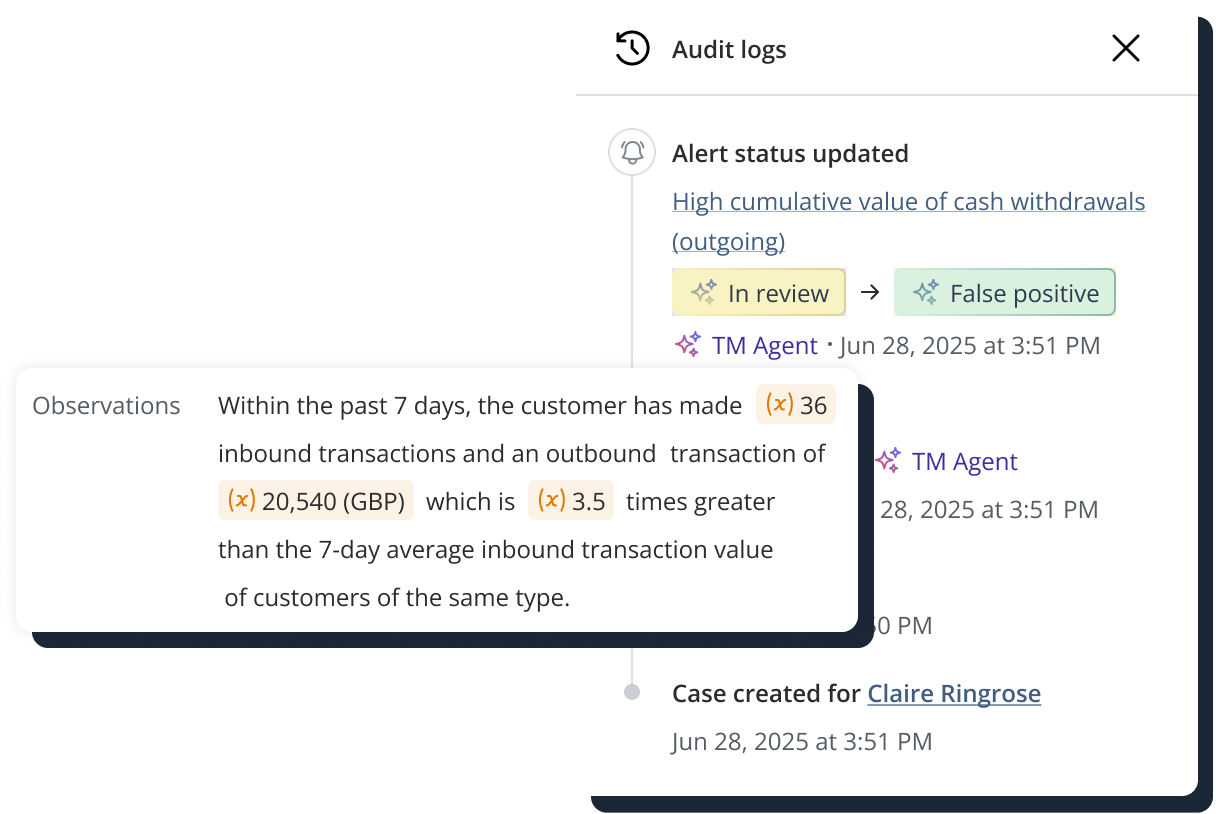Image resolution: width=1216 pixels, height=814 pixels.
Task: Select the second TM Agent label right of the card
Action: (964, 461)
